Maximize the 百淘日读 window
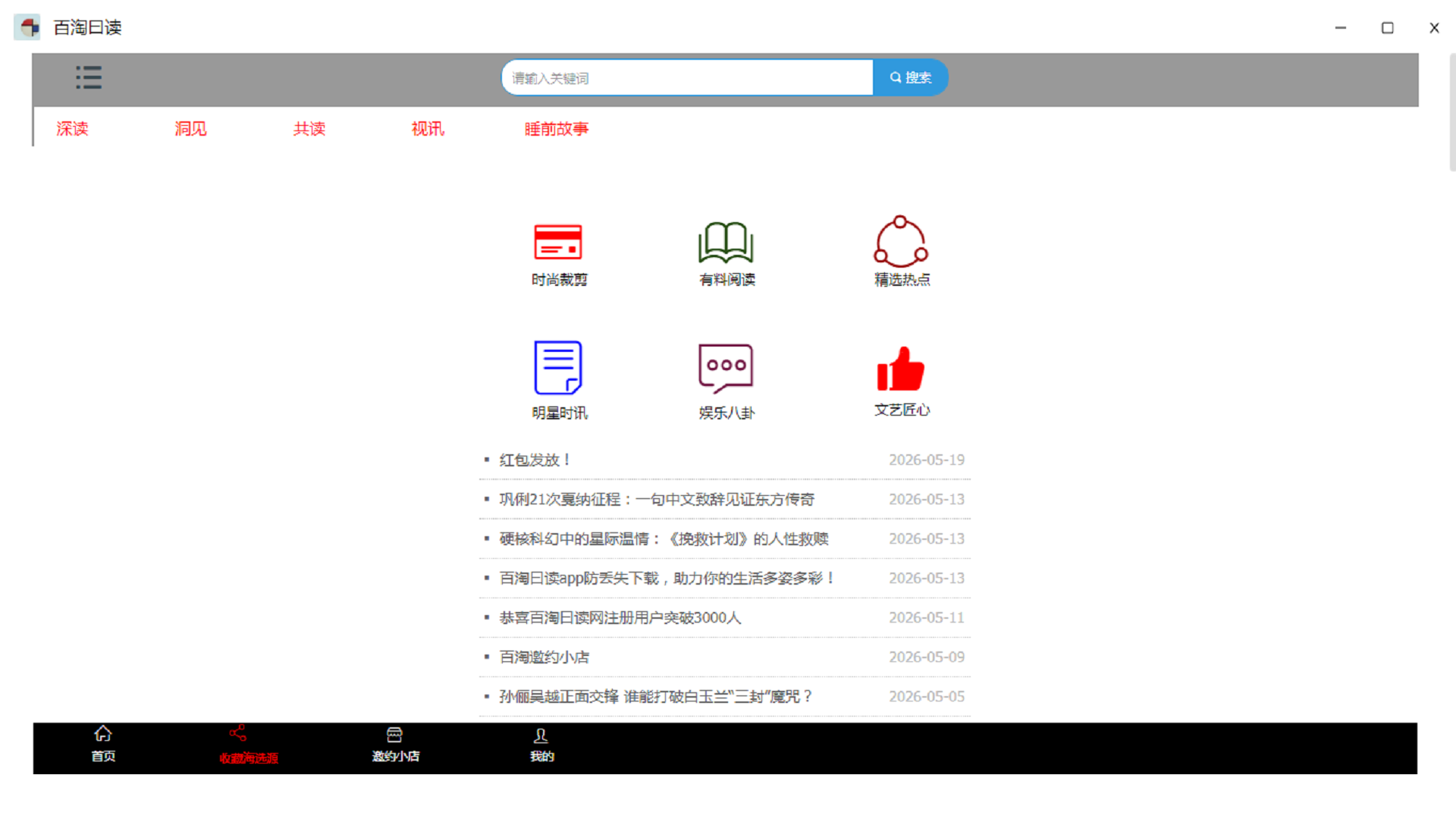1456x819 pixels. click(x=1388, y=27)
